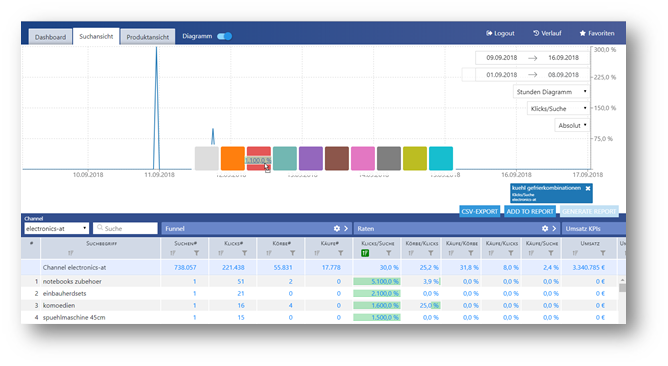This screenshot has width=668, height=366.
Task: Click the comparison start date 01.09.2018
Action: (501, 75)
